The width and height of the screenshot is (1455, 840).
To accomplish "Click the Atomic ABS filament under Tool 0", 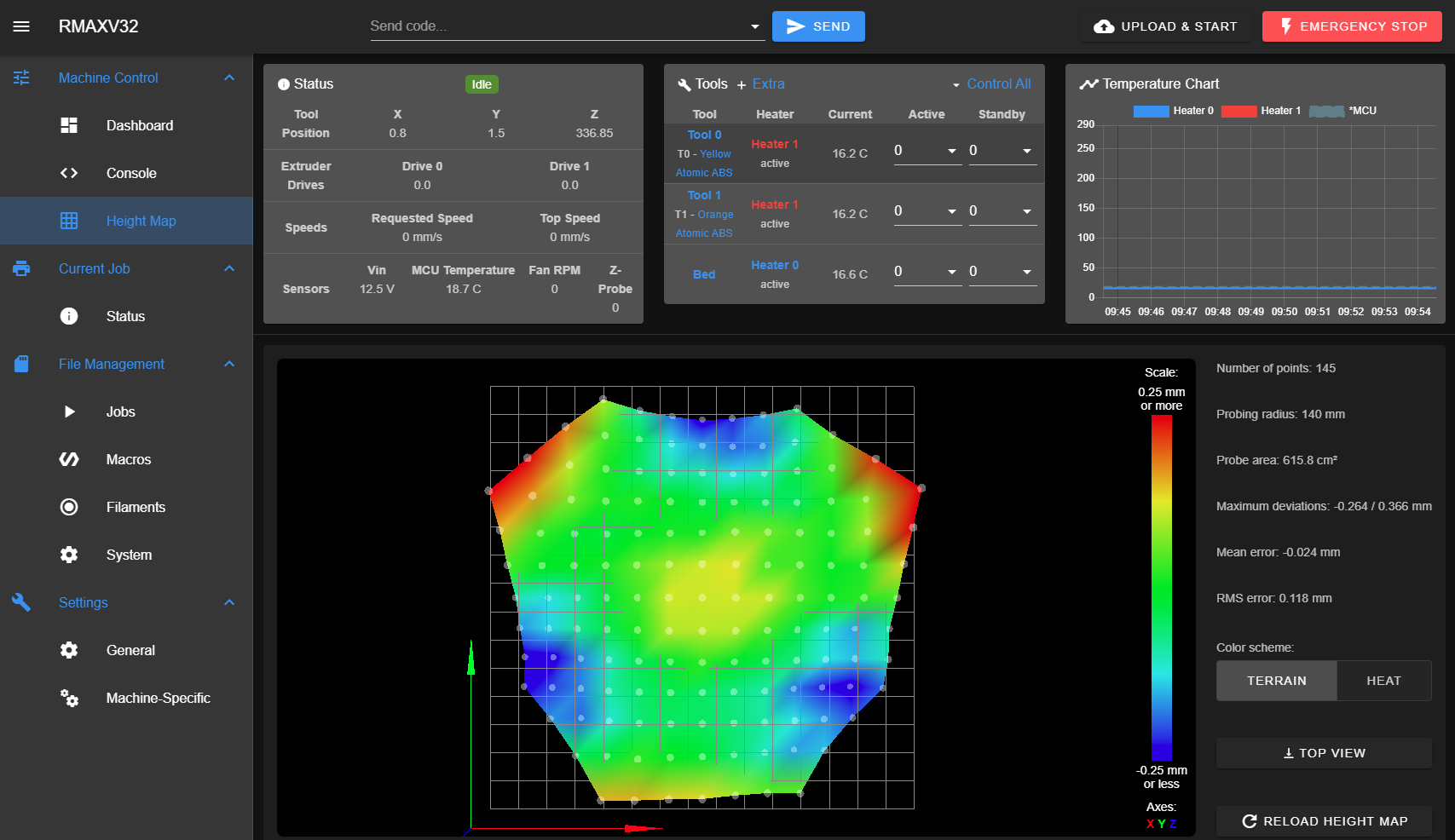I will 704,172.
